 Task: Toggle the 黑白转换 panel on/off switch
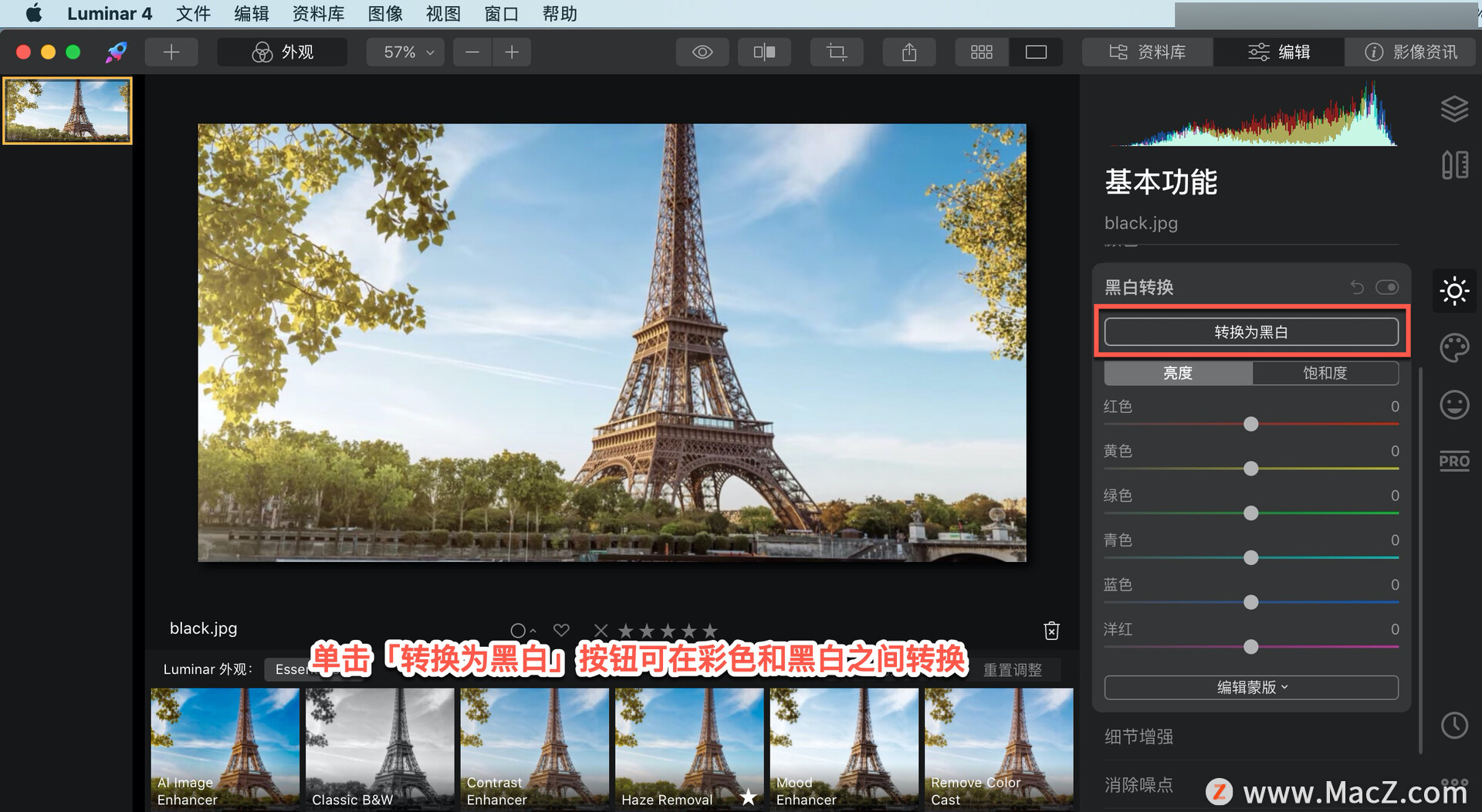[x=1387, y=286]
